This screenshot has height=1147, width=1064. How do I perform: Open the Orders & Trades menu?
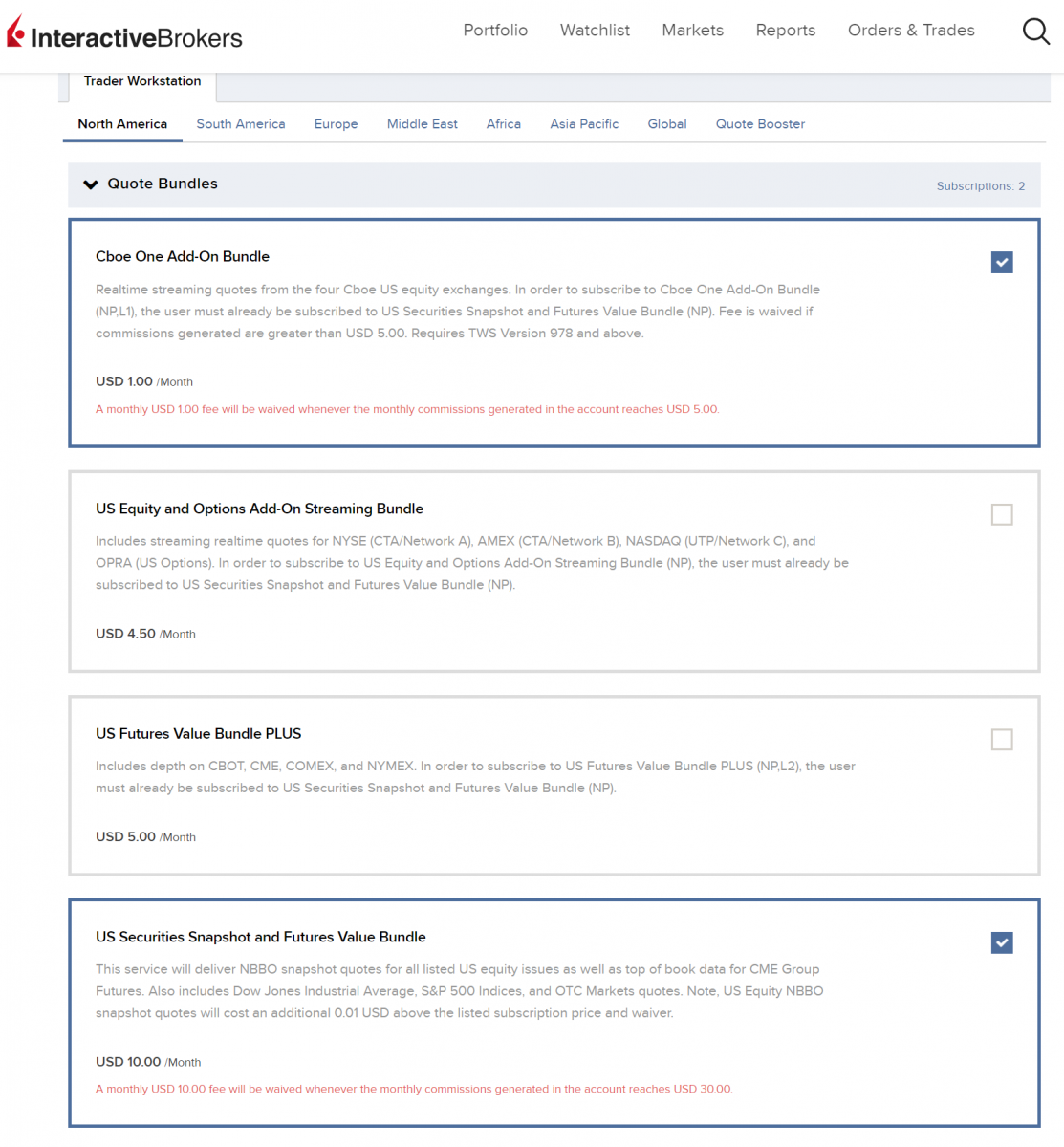point(911,31)
